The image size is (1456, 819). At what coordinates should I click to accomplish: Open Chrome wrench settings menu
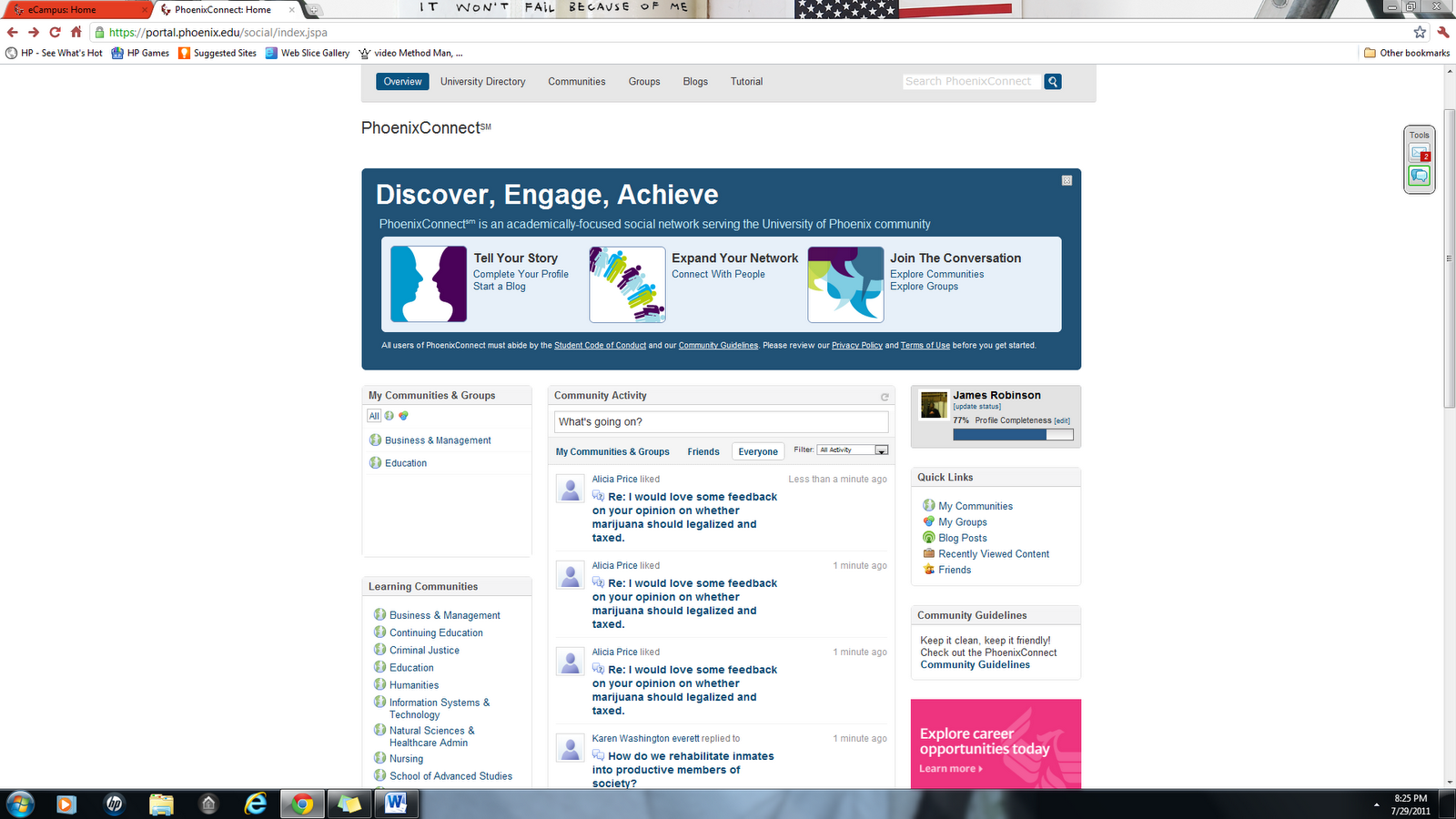(x=1443, y=32)
